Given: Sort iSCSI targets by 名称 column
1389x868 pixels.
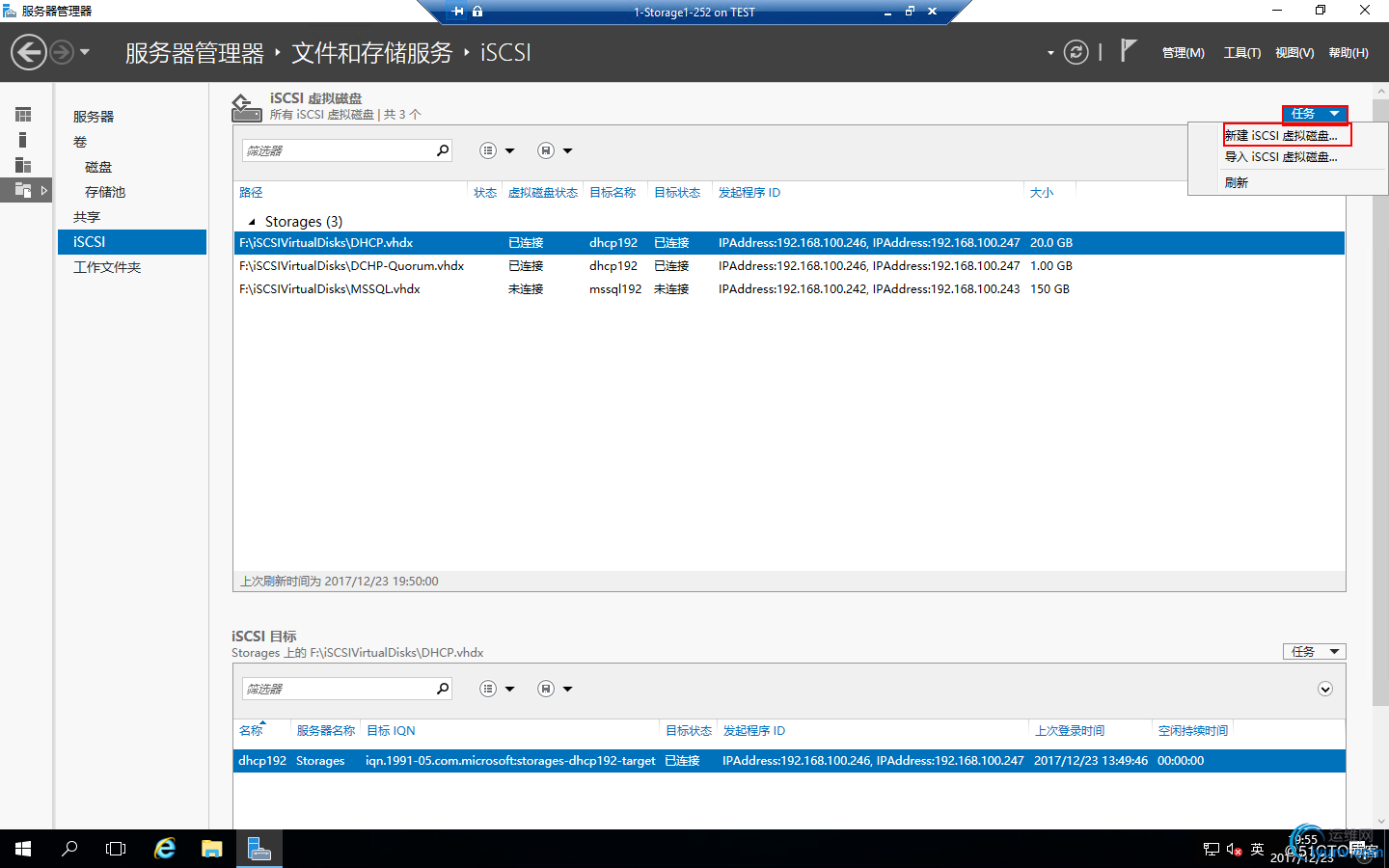Looking at the screenshot, I should point(251,731).
